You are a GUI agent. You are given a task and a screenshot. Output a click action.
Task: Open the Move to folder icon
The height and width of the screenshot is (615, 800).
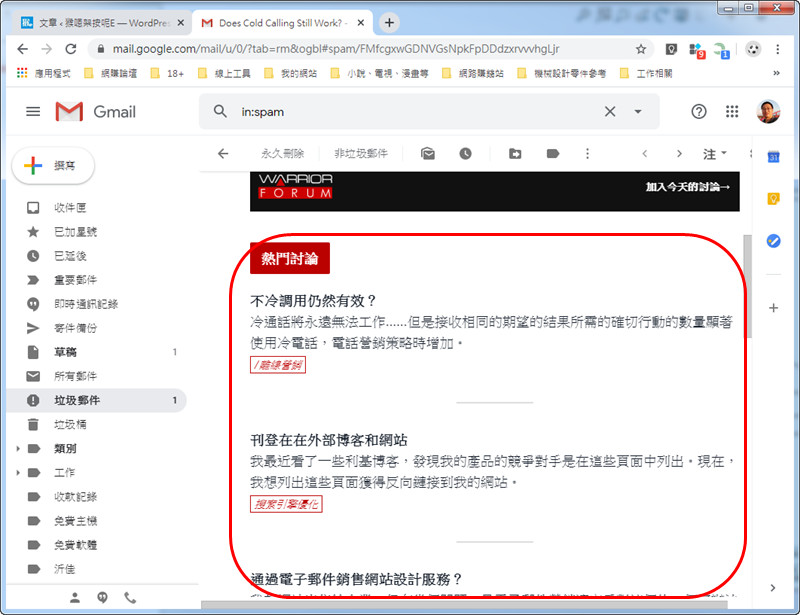[x=515, y=153]
